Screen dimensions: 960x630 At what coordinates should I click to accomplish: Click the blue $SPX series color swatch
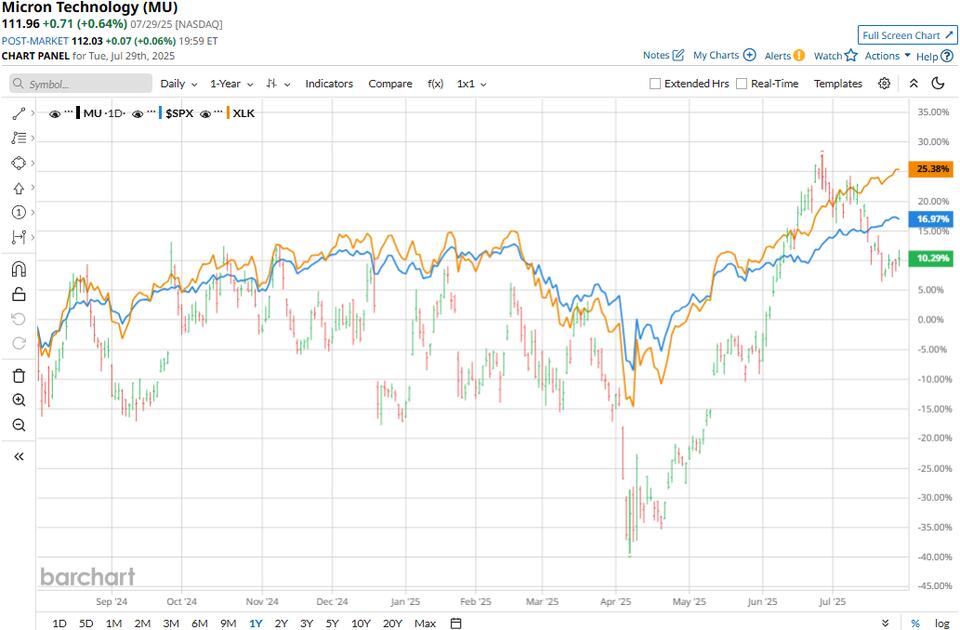click(x=160, y=113)
